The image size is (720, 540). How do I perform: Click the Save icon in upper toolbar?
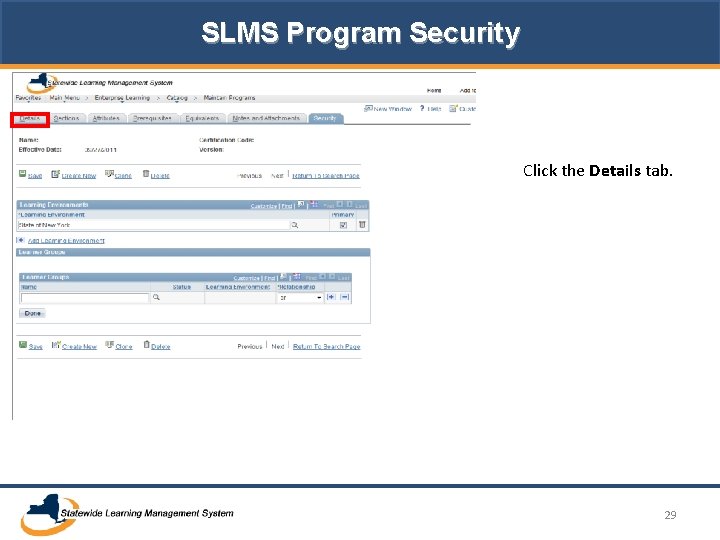pyautogui.click(x=22, y=174)
